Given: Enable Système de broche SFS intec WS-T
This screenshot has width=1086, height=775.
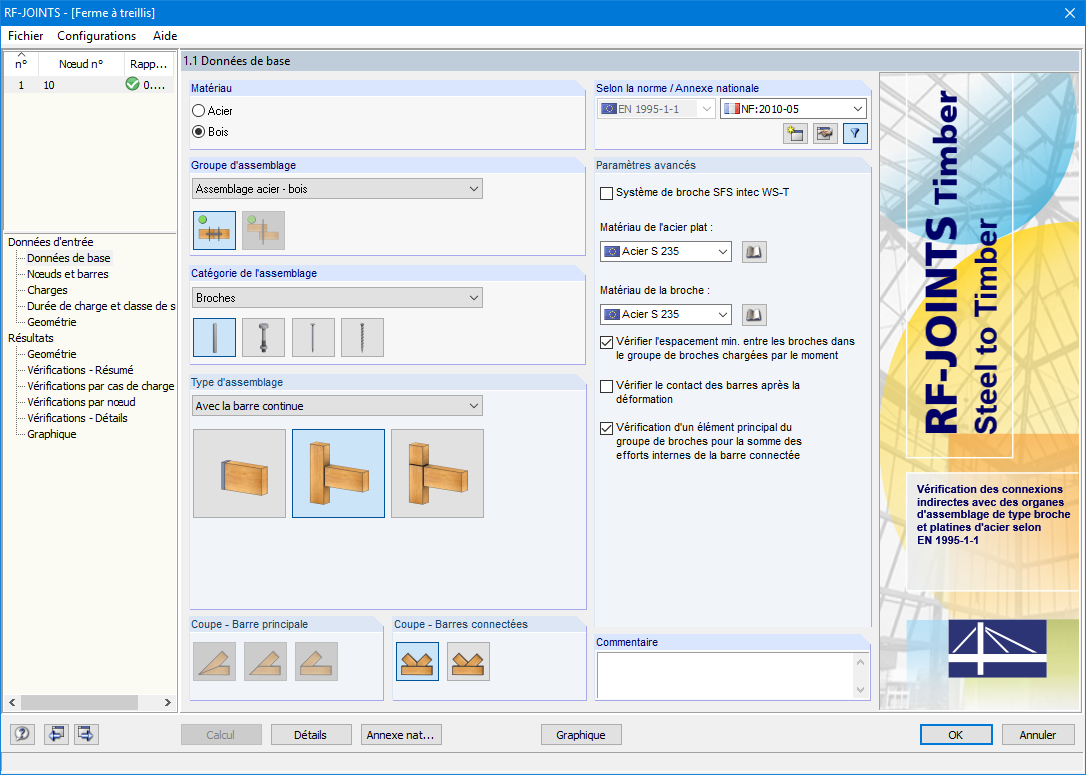Looking at the screenshot, I should [606, 193].
